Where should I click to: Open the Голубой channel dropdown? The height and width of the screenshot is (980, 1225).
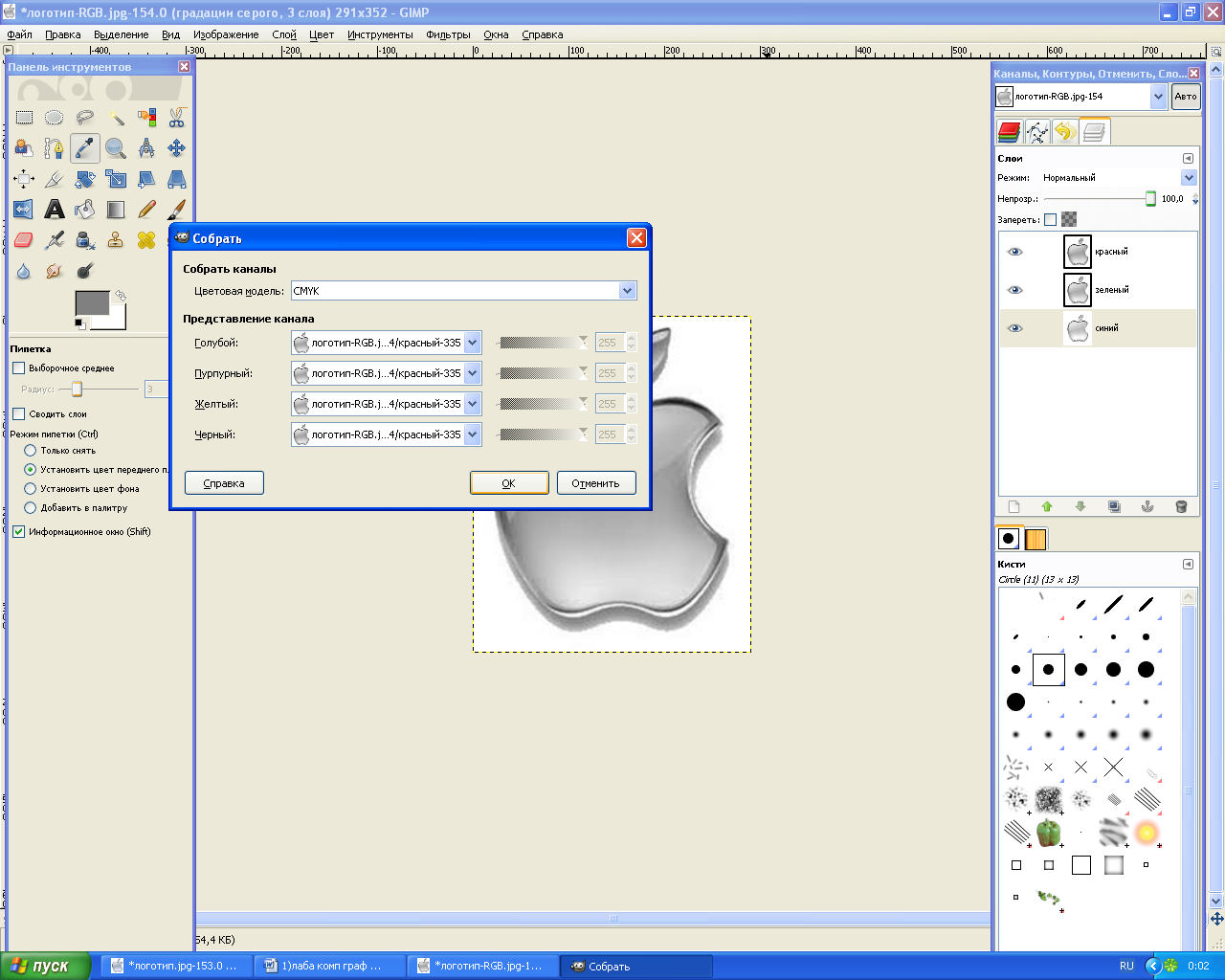[x=387, y=343]
